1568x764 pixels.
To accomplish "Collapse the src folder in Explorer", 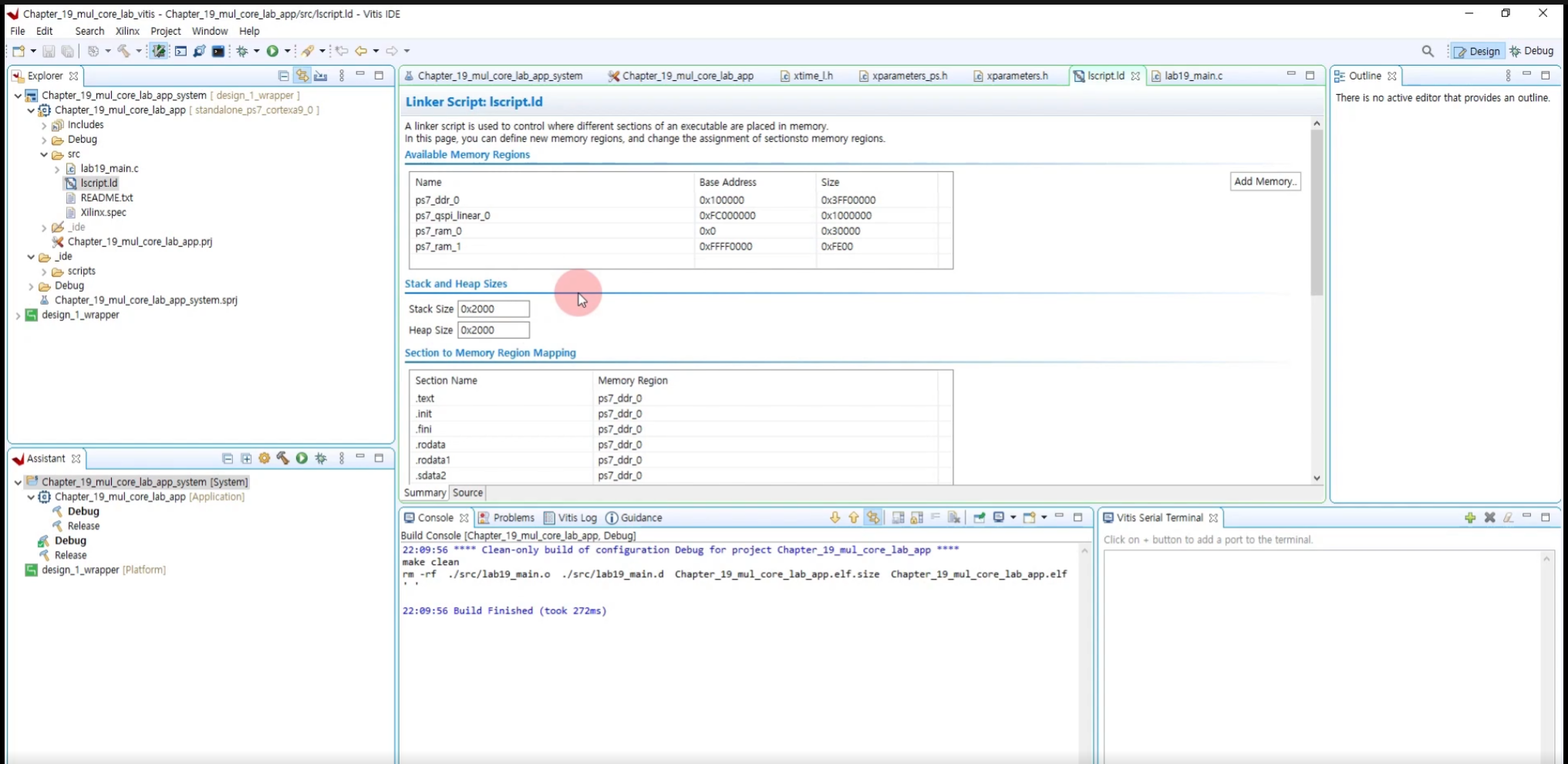I will click(44, 154).
